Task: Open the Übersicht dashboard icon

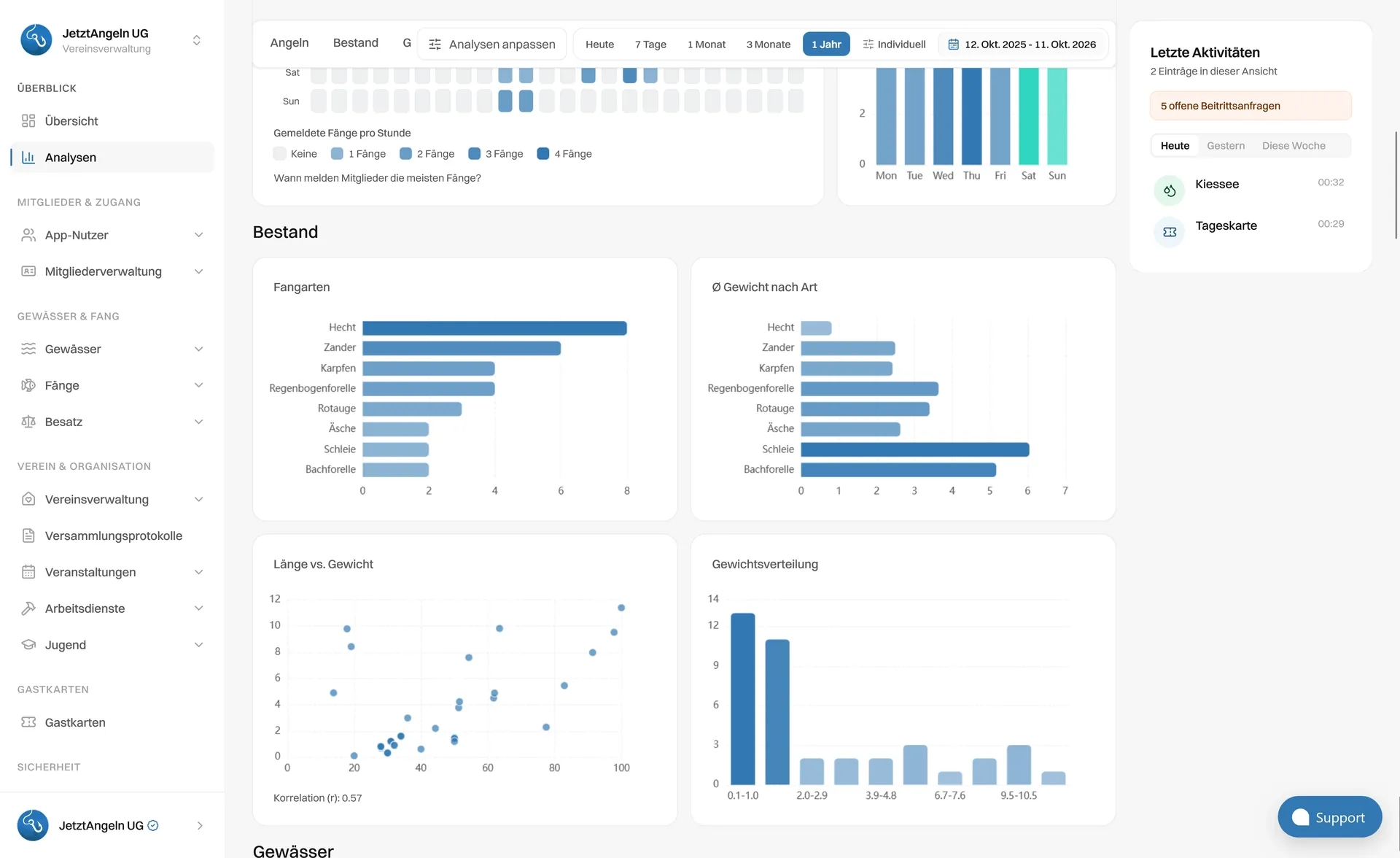Action: click(x=28, y=121)
